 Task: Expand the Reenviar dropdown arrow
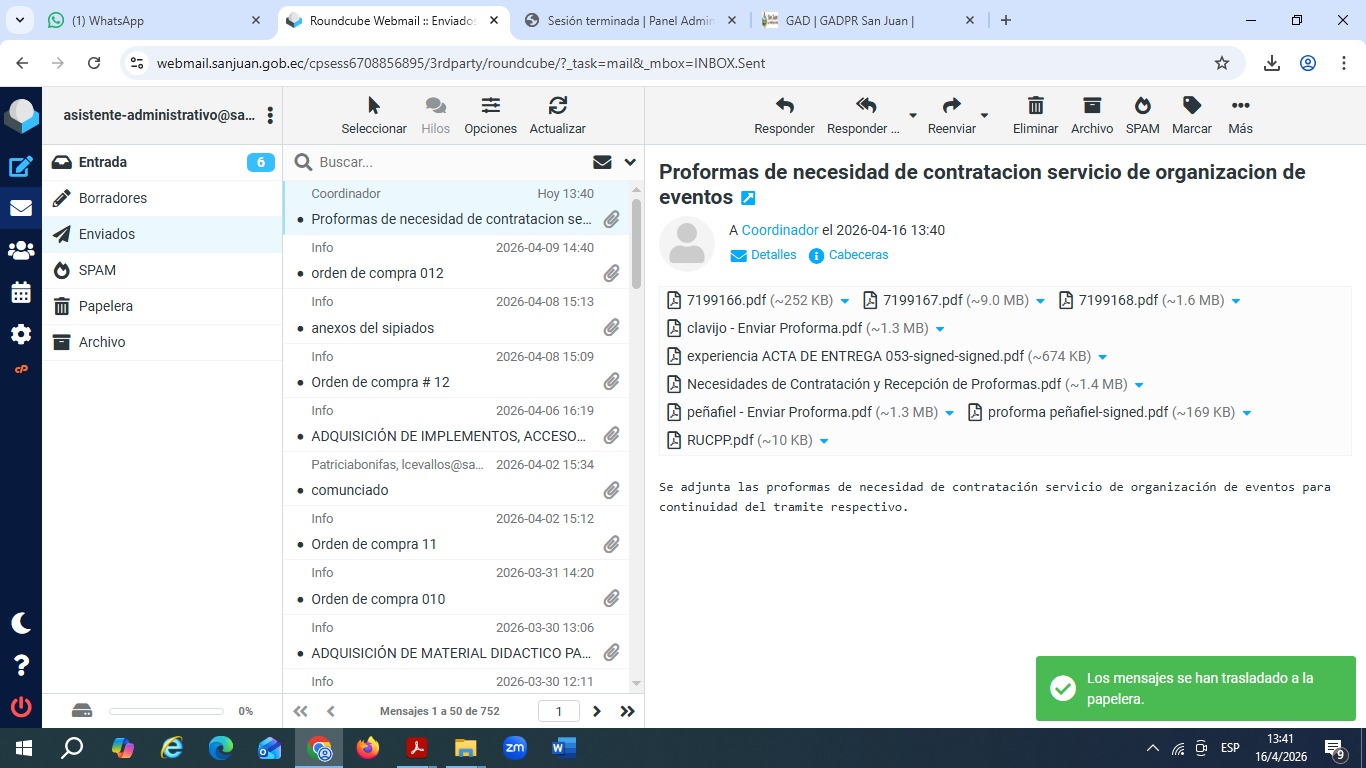(984, 116)
